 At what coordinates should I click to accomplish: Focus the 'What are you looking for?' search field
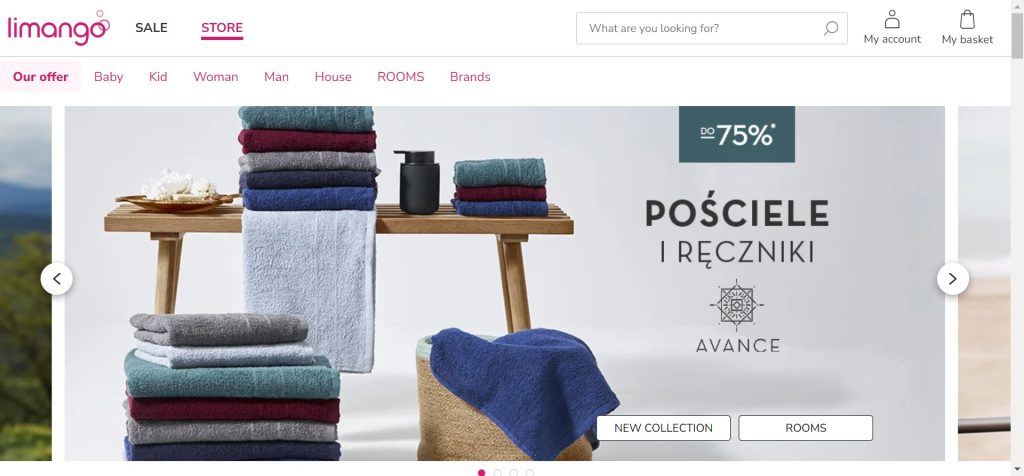click(x=712, y=28)
